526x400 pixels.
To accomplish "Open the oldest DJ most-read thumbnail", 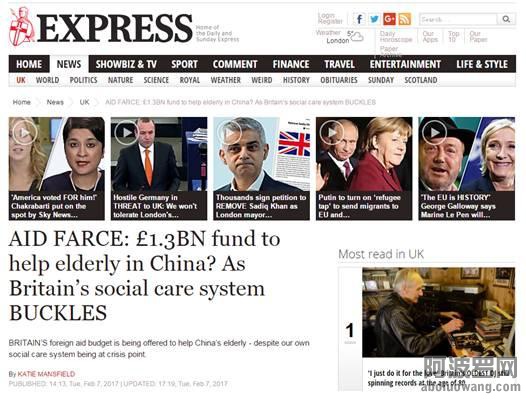I will pyautogui.click(x=438, y=312).
